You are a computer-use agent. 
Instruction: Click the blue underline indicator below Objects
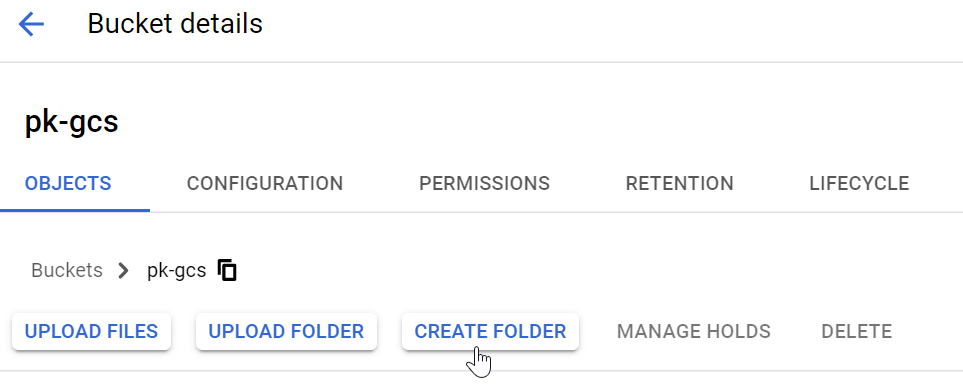tap(75, 211)
